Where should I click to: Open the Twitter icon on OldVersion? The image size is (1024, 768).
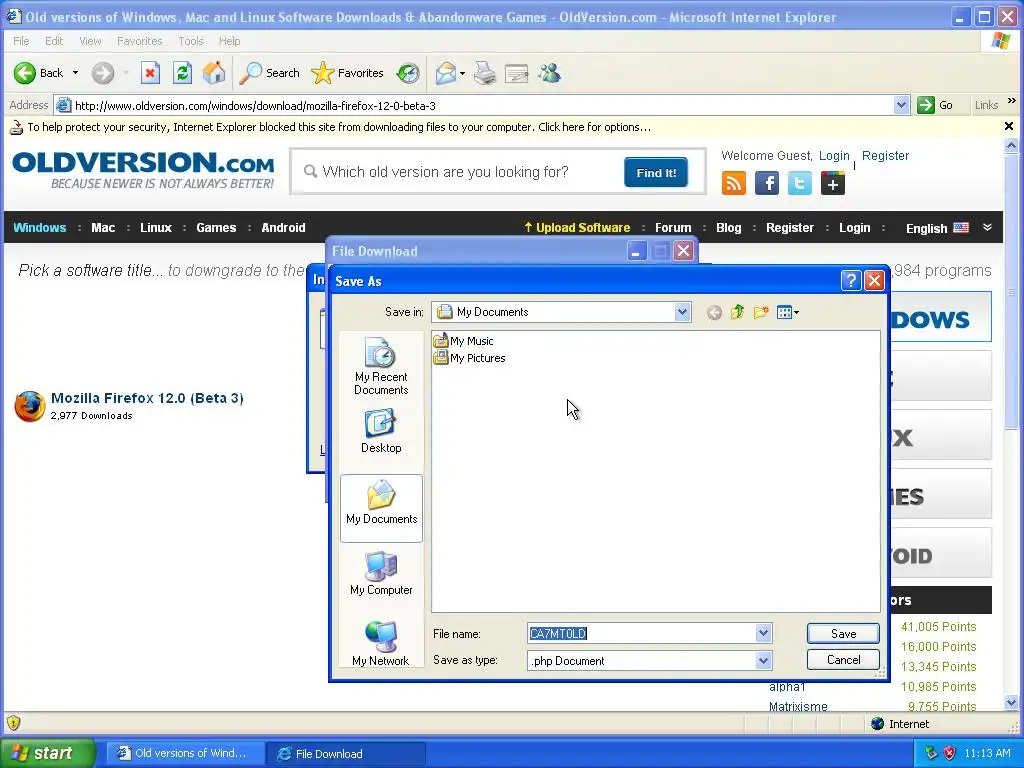(x=799, y=184)
